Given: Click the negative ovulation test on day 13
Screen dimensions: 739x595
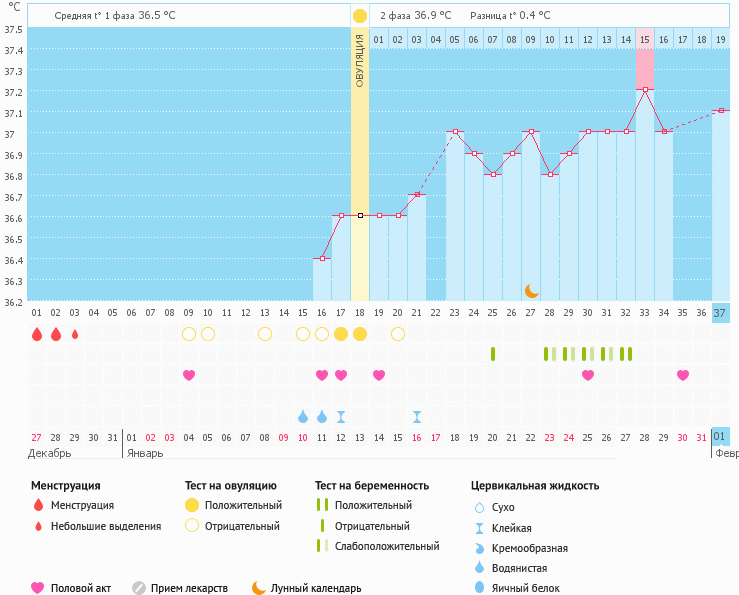Looking at the screenshot, I should pos(265,334).
